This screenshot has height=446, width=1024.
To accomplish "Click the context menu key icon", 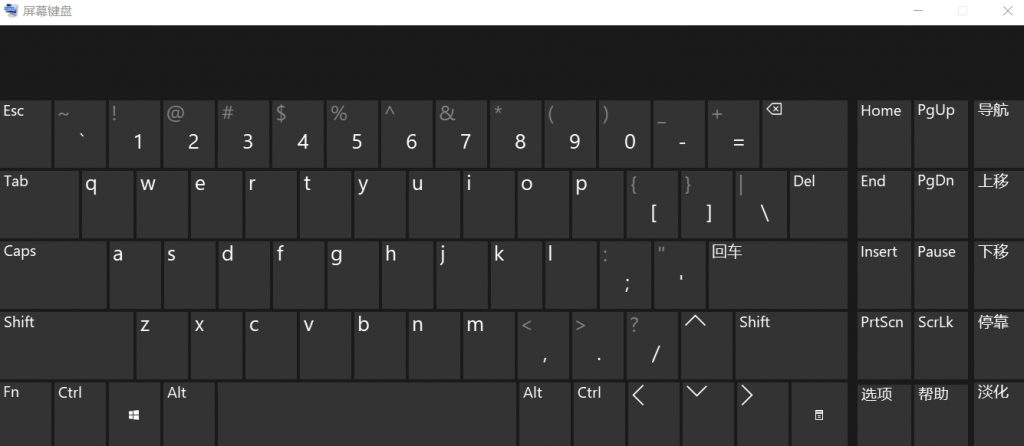I will pos(818,415).
